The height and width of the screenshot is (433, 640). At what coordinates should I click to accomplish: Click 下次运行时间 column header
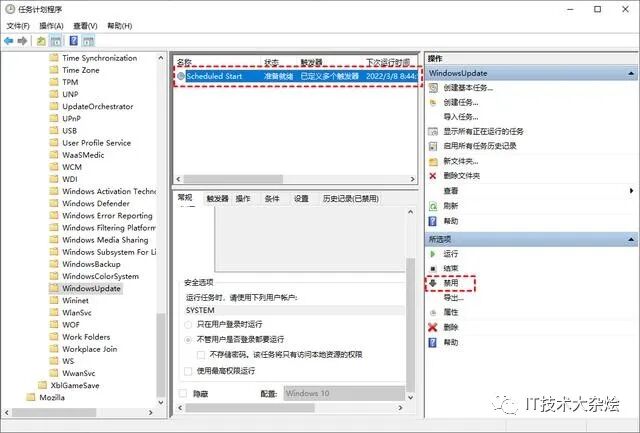pos(388,62)
